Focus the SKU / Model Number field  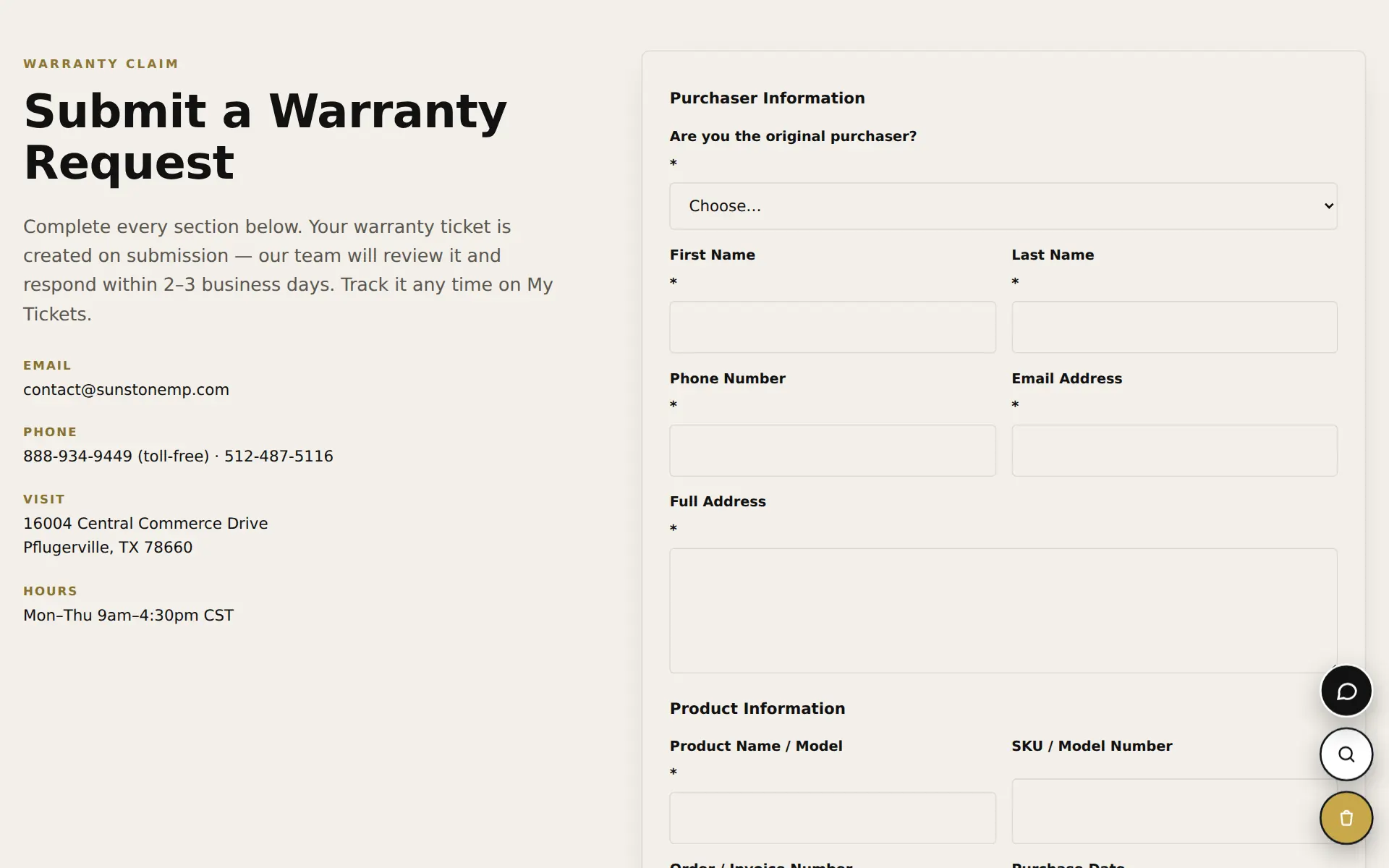tap(1174, 812)
